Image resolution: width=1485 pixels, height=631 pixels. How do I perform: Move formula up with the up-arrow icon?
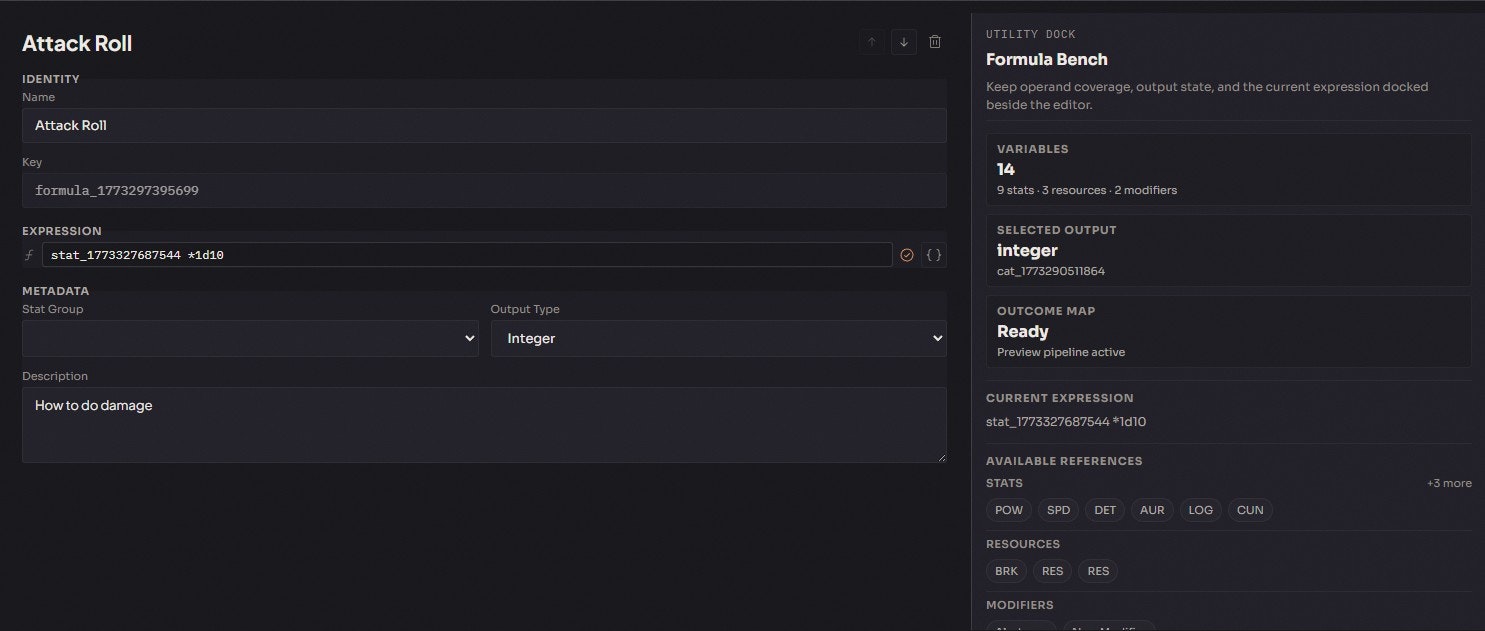pos(872,42)
